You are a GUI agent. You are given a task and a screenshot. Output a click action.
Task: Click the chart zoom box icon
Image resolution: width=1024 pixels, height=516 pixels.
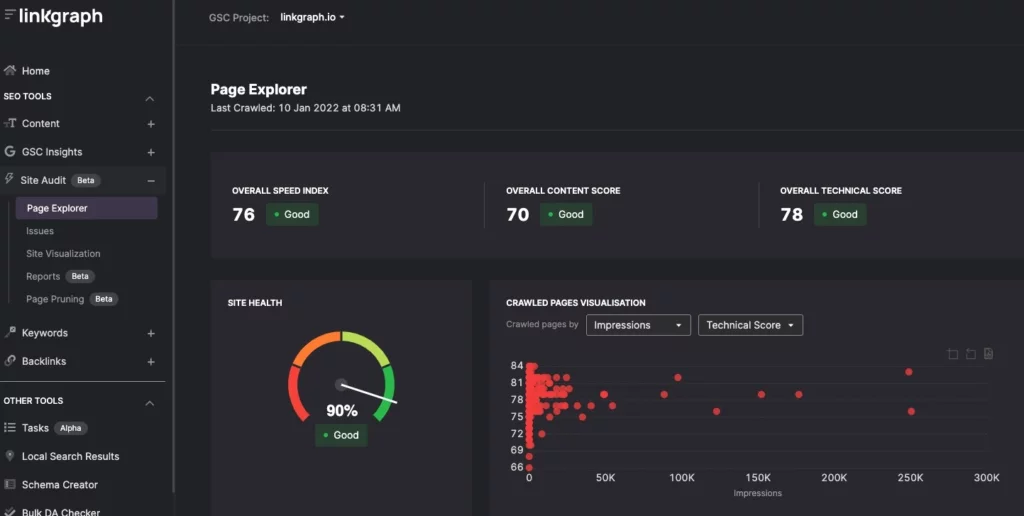click(952, 354)
